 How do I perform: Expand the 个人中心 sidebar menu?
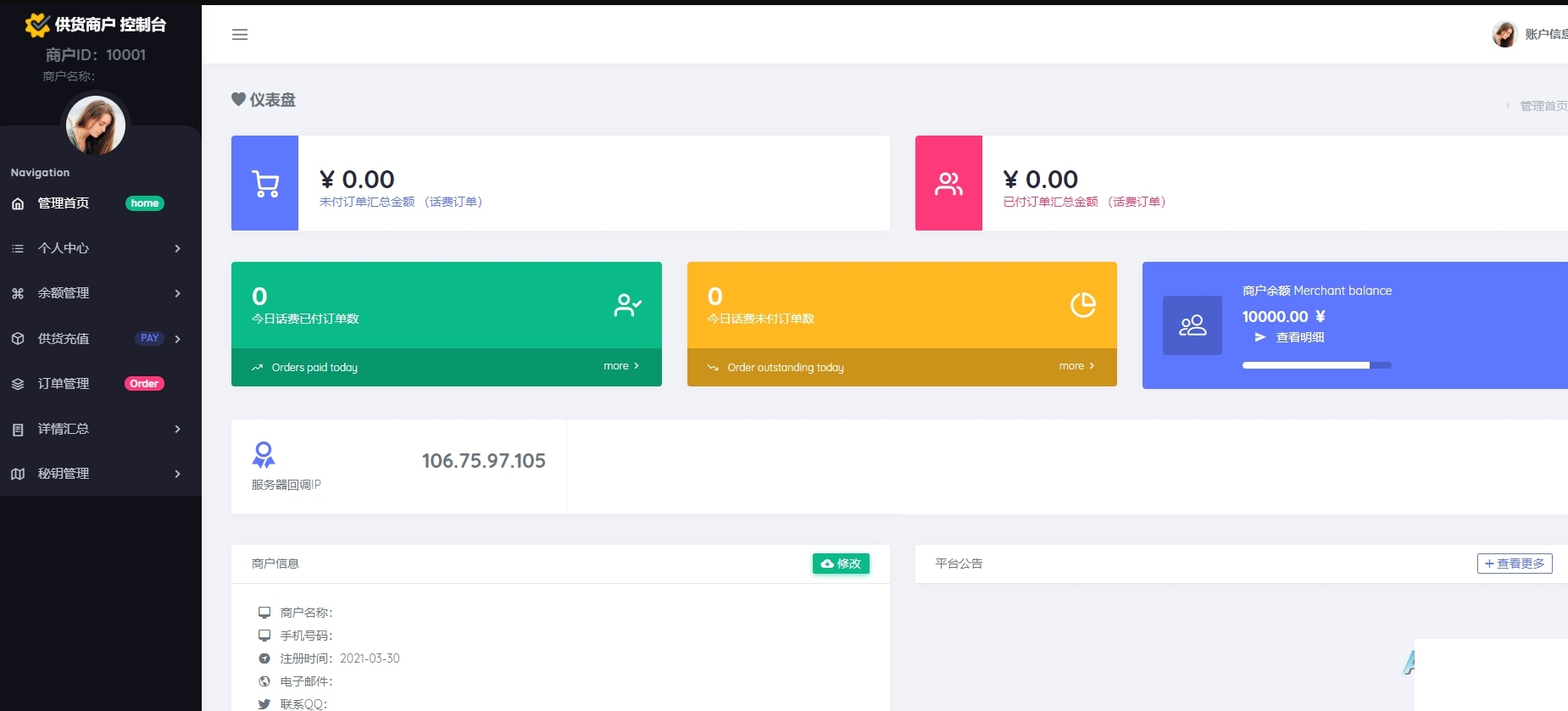(x=101, y=248)
